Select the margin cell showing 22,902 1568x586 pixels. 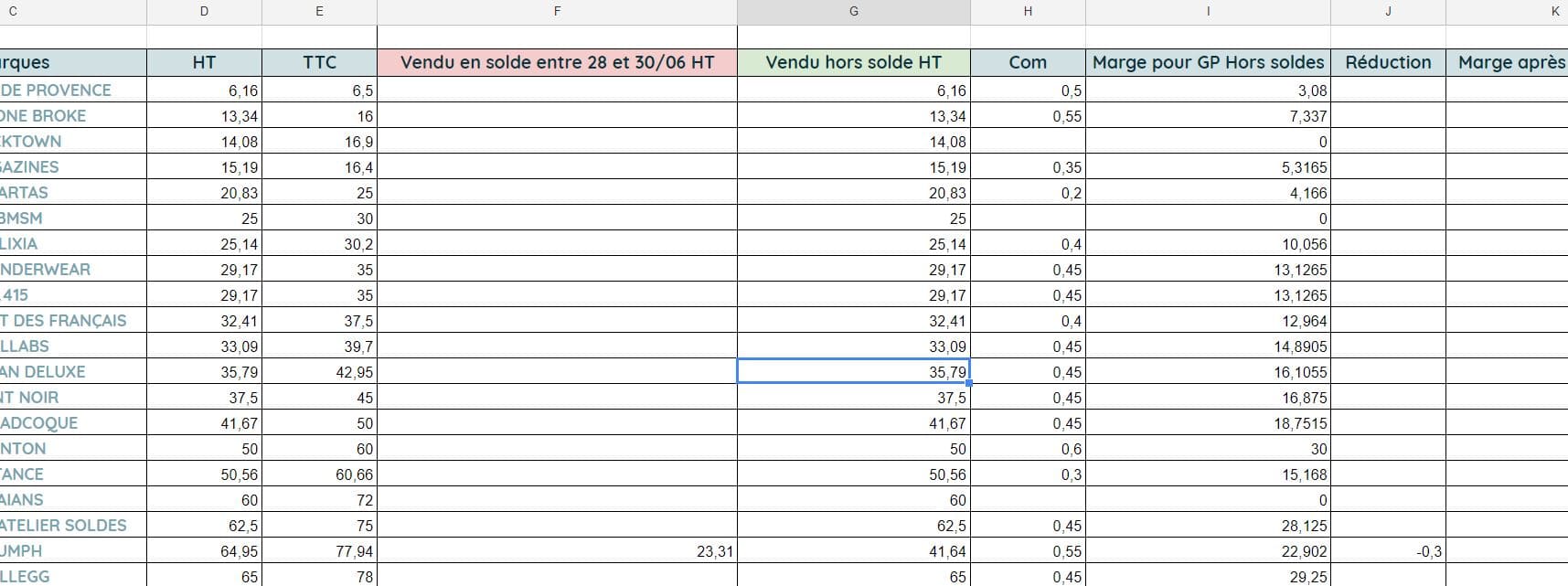[x=1208, y=551]
